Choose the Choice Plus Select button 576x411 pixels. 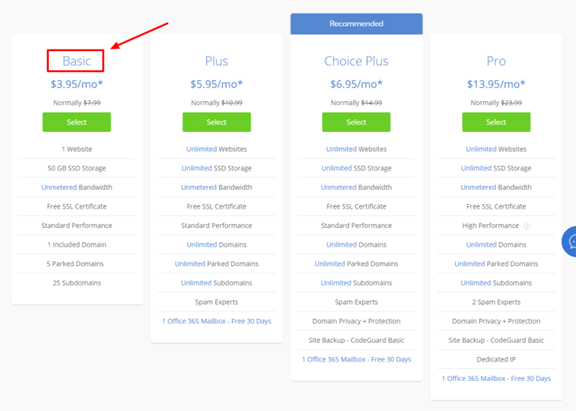[356, 122]
